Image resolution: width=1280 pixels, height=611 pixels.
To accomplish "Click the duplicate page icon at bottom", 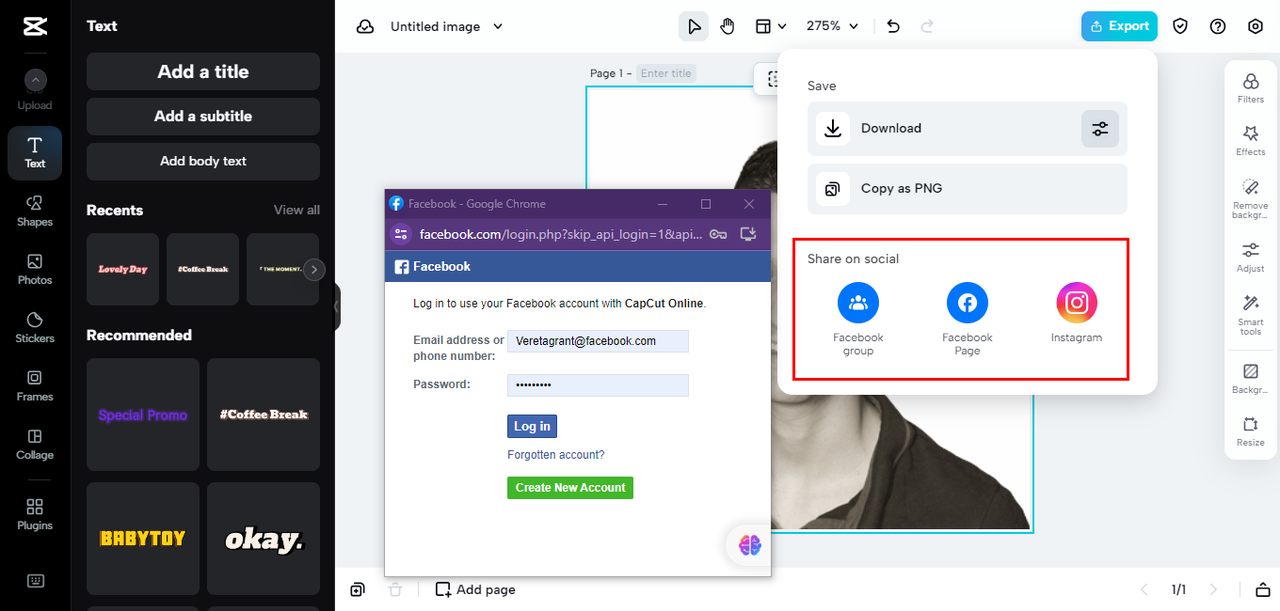I will coord(357,590).
